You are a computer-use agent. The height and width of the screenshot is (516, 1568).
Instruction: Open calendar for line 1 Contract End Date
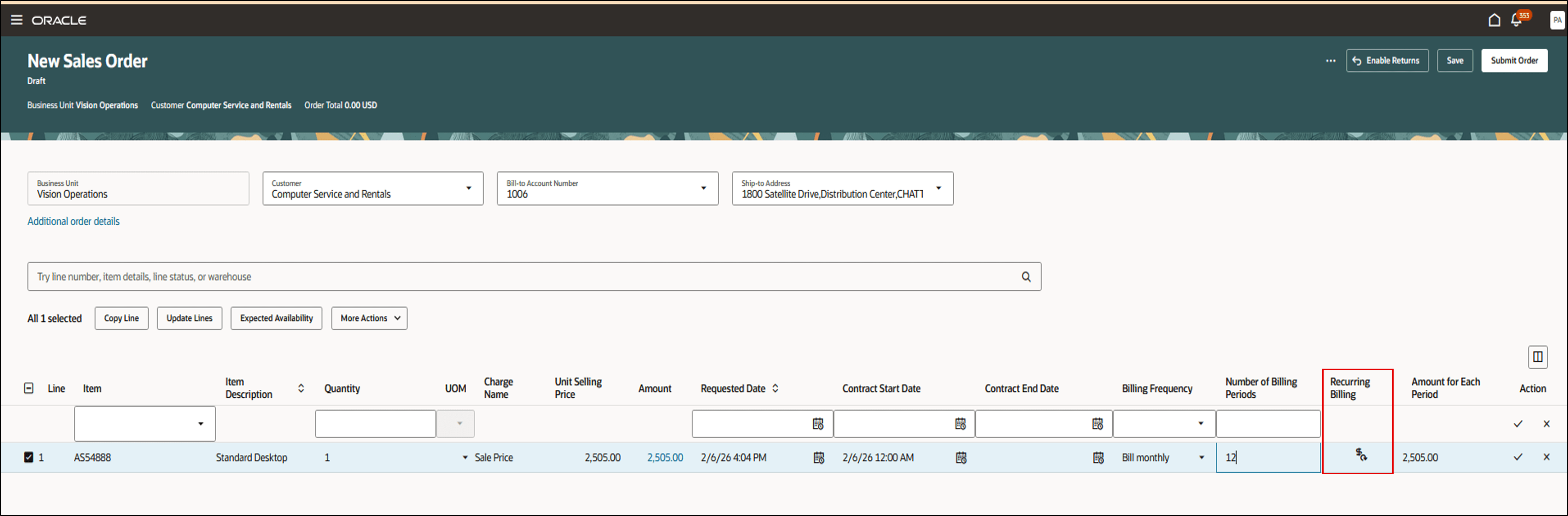[x=1098, y=458]
